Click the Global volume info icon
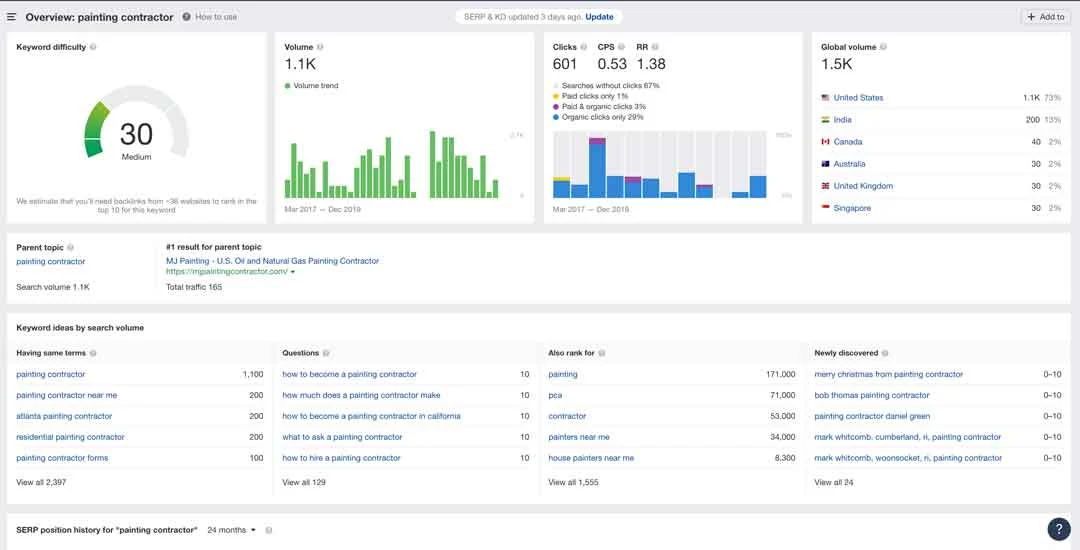Image resolution: width=1080 pixels, height=550 pixels. [883, 47]
